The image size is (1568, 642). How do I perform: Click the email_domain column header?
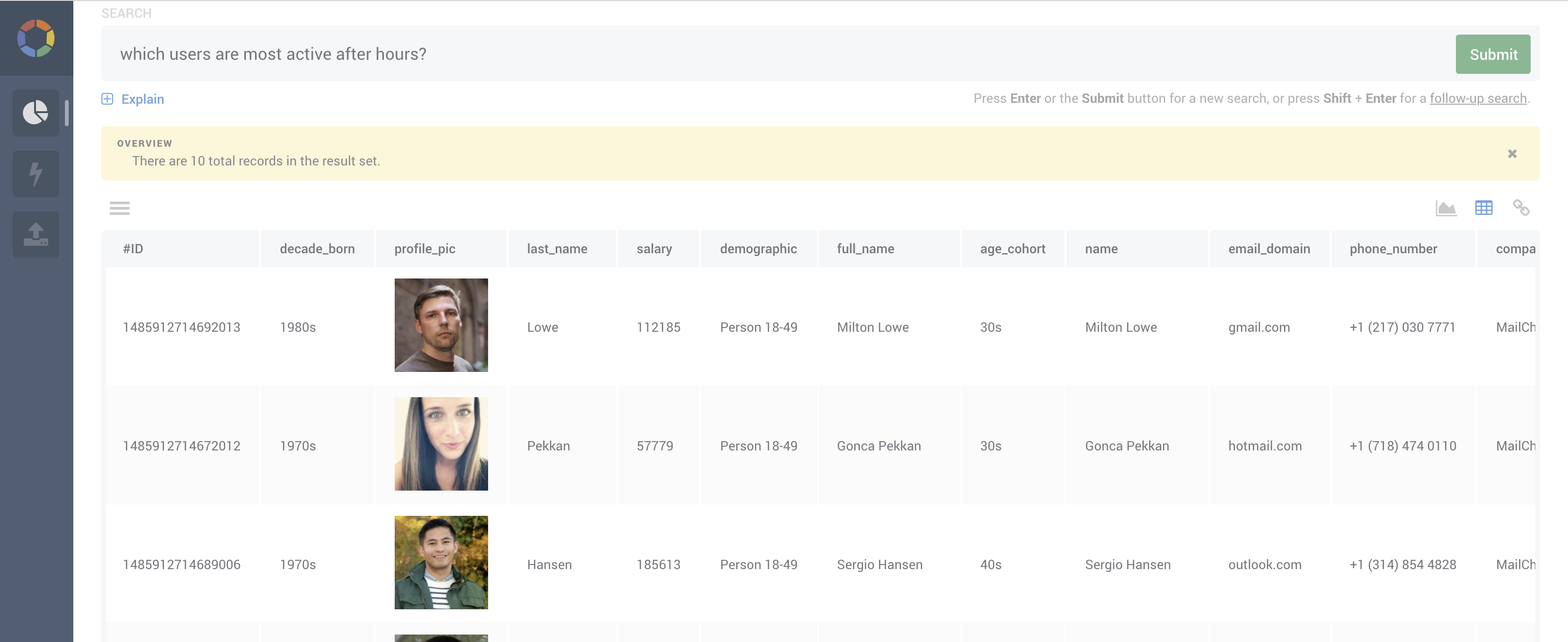coord(1269,249)
